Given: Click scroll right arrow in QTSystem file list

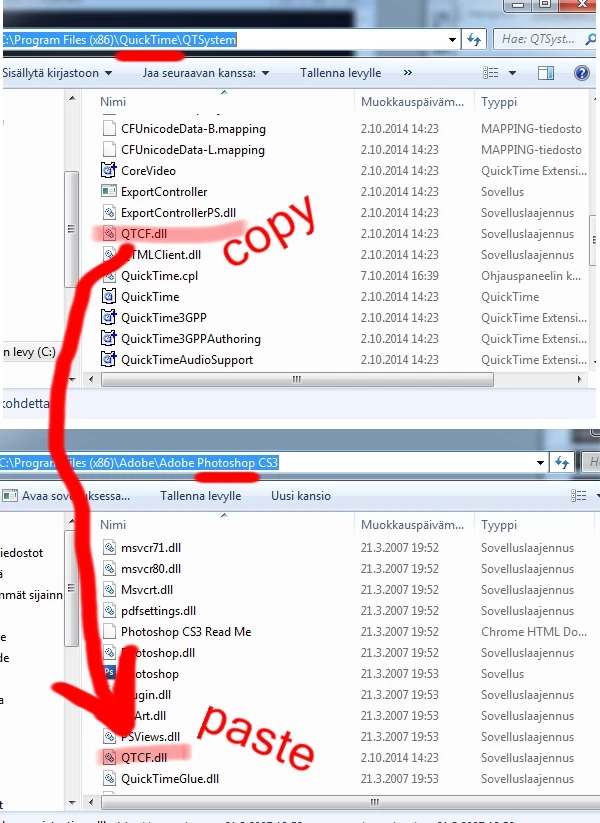Looking at the screenshot, I should click(579, 379).
